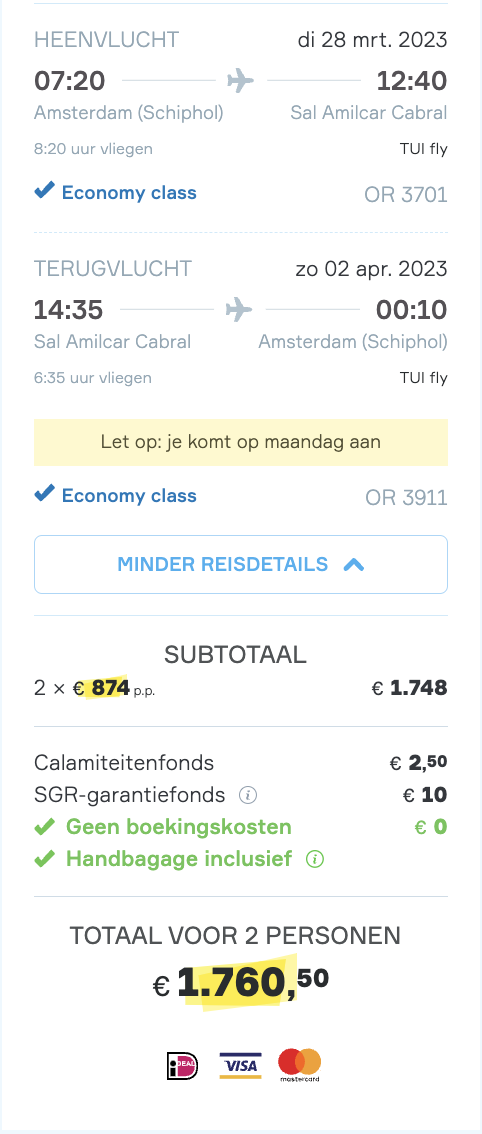The image size is (482, 1134).
Task: Collapse details with Minder Reisdetails button
Action: [241, 564]
